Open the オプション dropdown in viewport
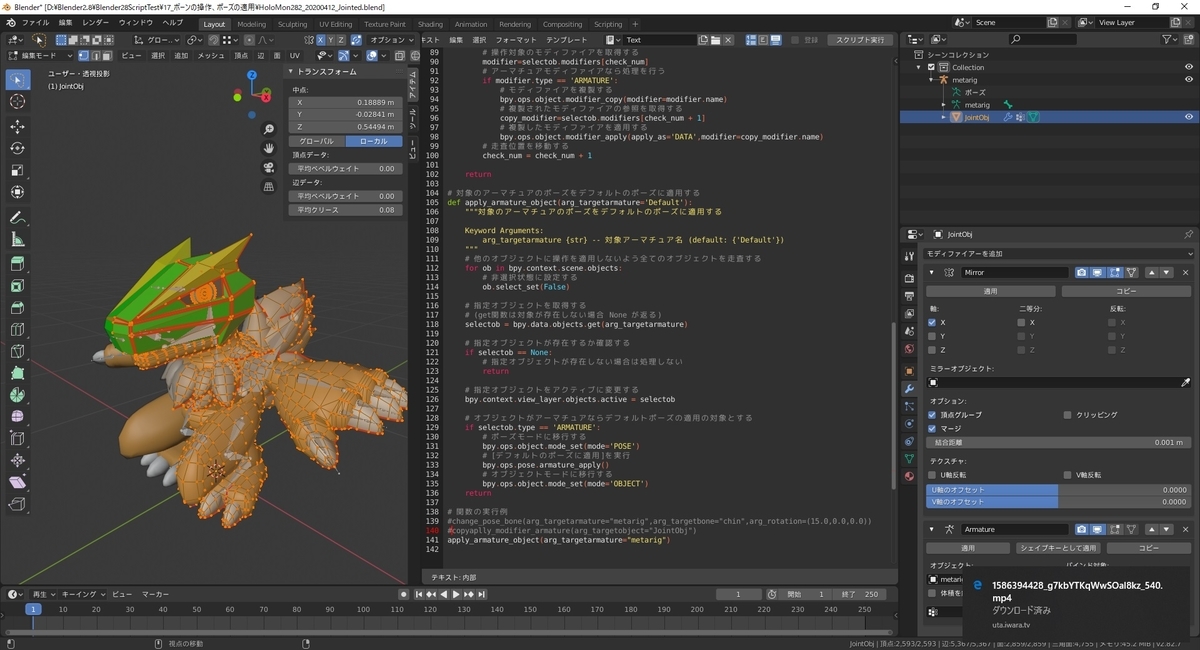Screen dimensions: 1200x650 point(390,40)
